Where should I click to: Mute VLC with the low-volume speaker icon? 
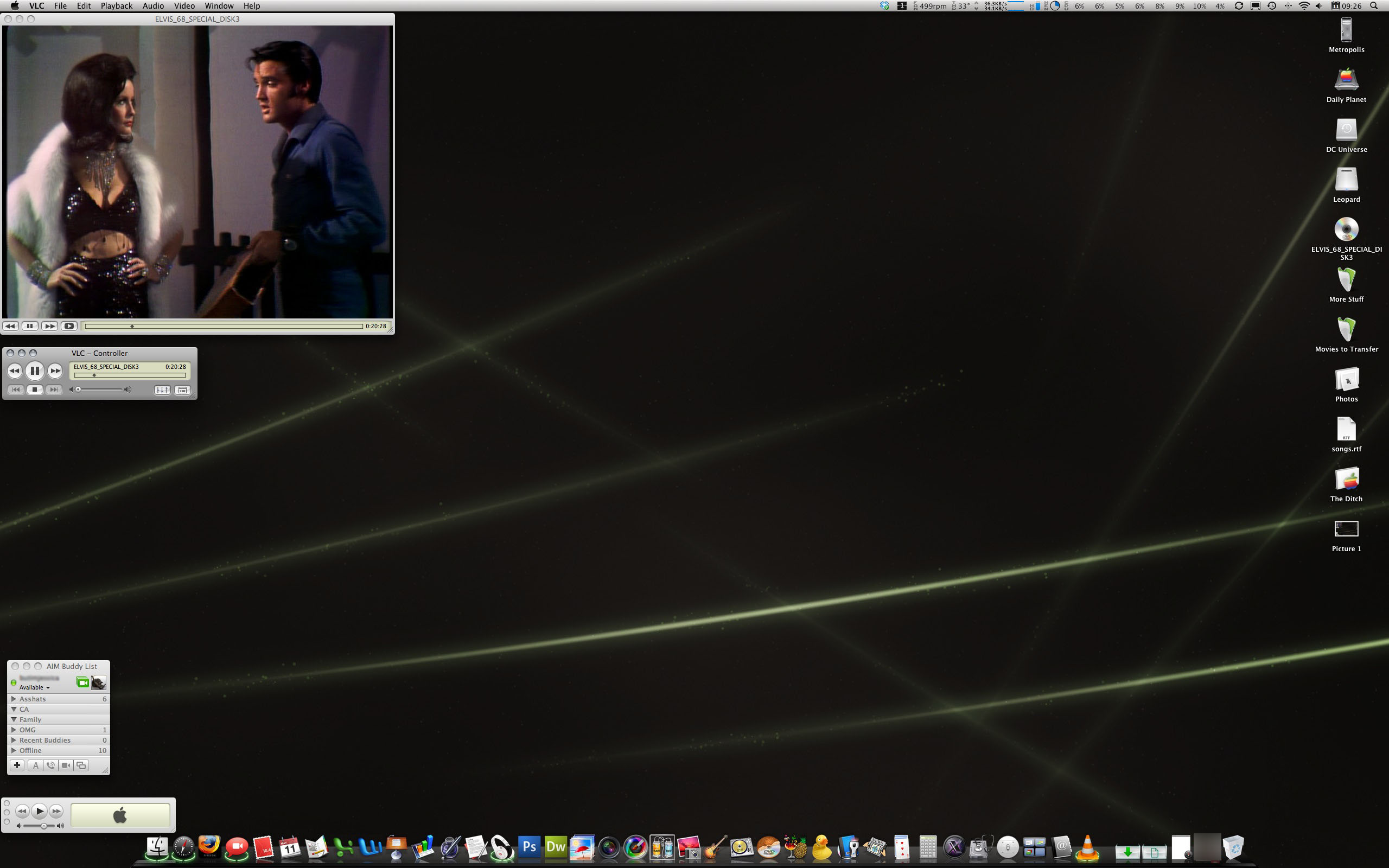72,390
